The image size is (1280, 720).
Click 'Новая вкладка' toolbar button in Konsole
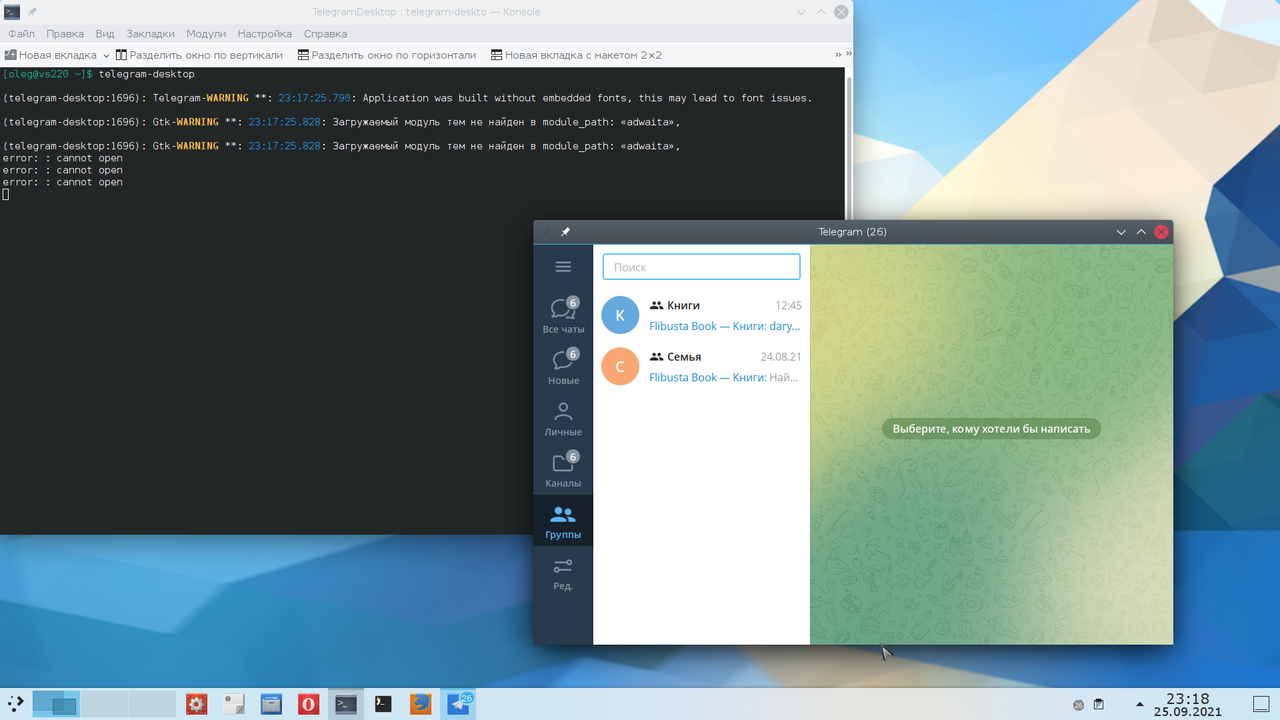click(51, 55)
